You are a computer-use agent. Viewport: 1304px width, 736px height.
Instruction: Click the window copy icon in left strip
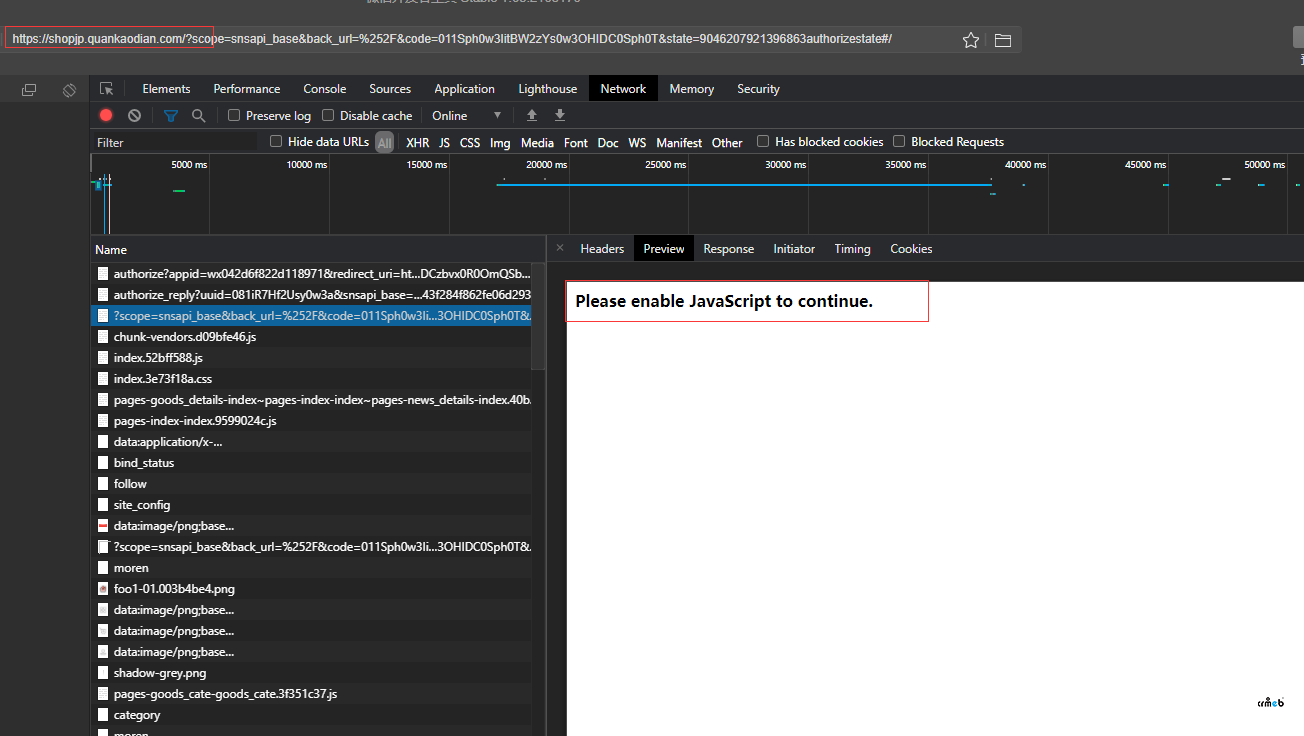tap(29, 90)
